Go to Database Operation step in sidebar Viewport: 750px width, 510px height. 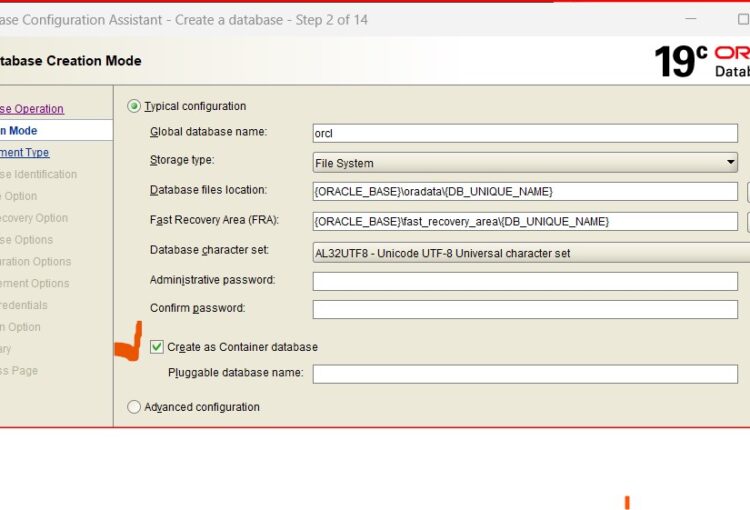[32, 109]
